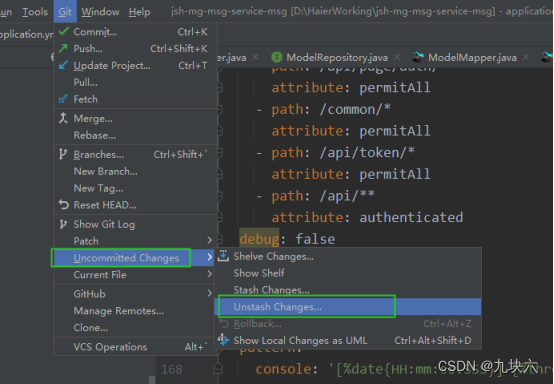554x384 pixels.
Task: Choose Update Project... entry
Action: point(136,65)
